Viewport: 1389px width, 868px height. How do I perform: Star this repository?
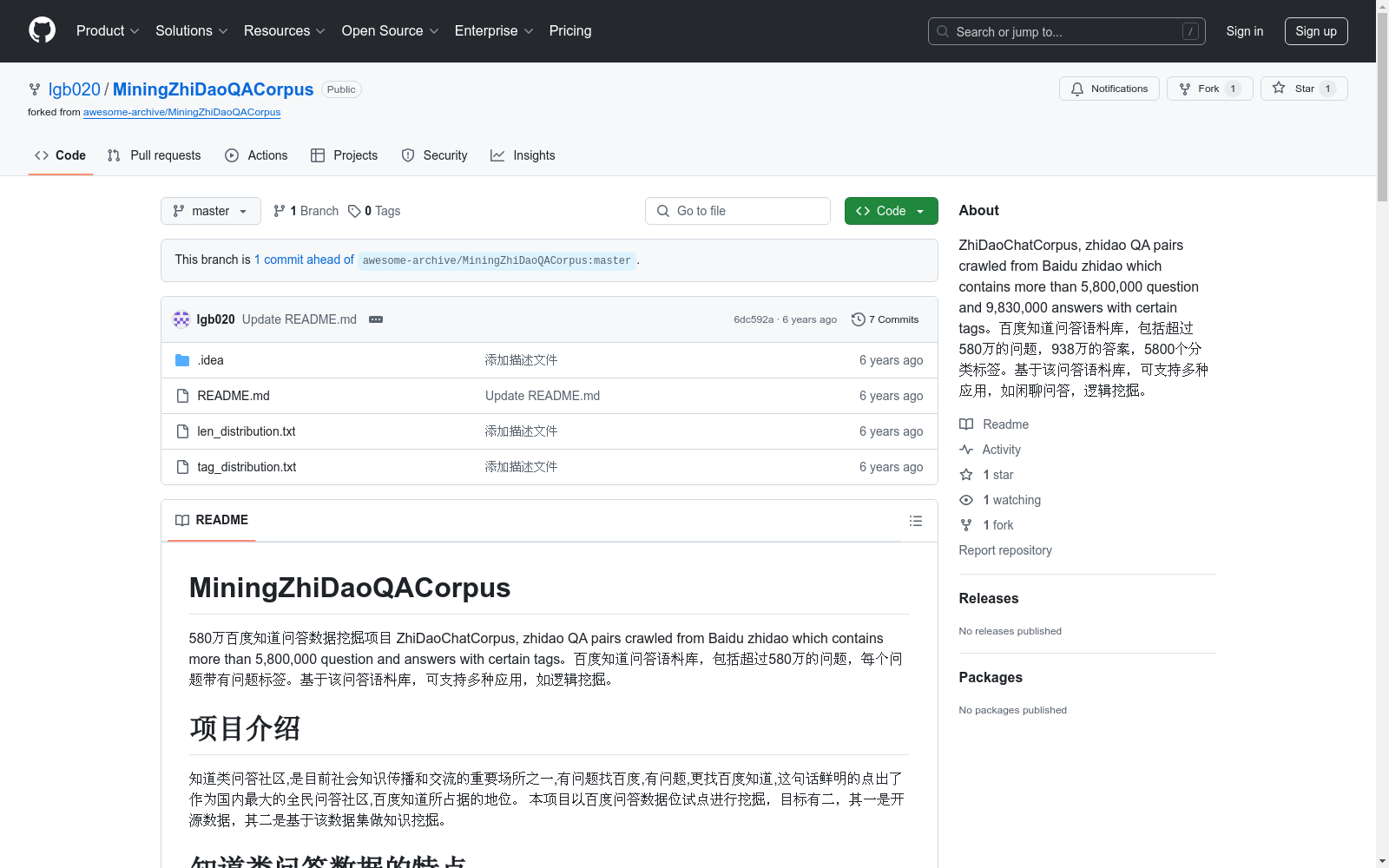tap(1304, 89)
